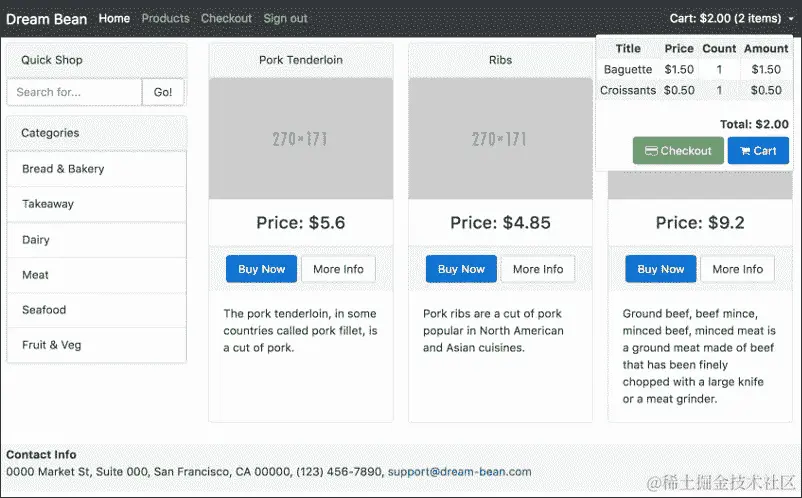Click Sign out in the navbar
The height and width of the screenshot is (498, 802).
pos(285,18)
